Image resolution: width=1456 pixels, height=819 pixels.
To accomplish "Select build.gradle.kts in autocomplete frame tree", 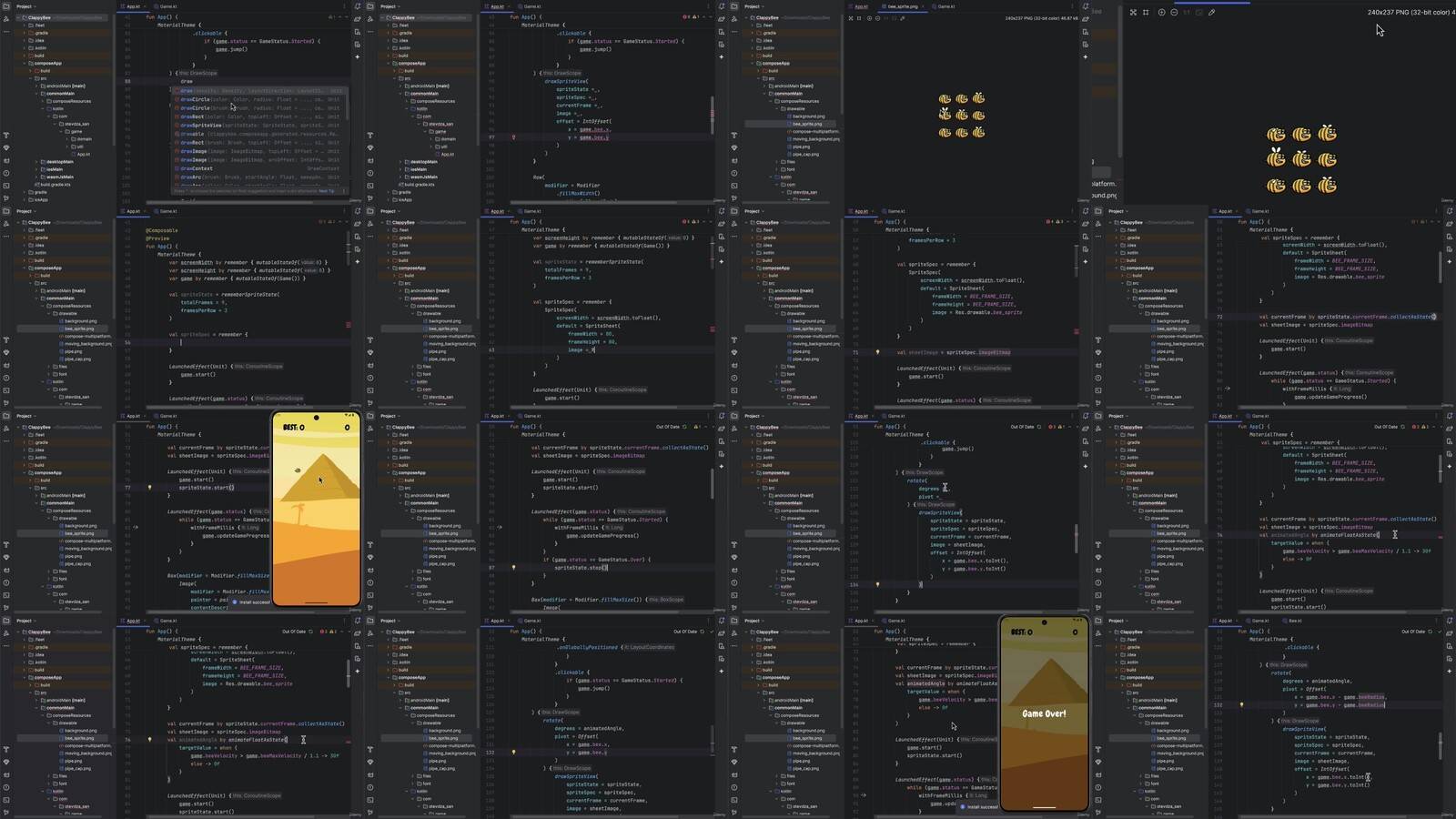I will pos(54,185).
